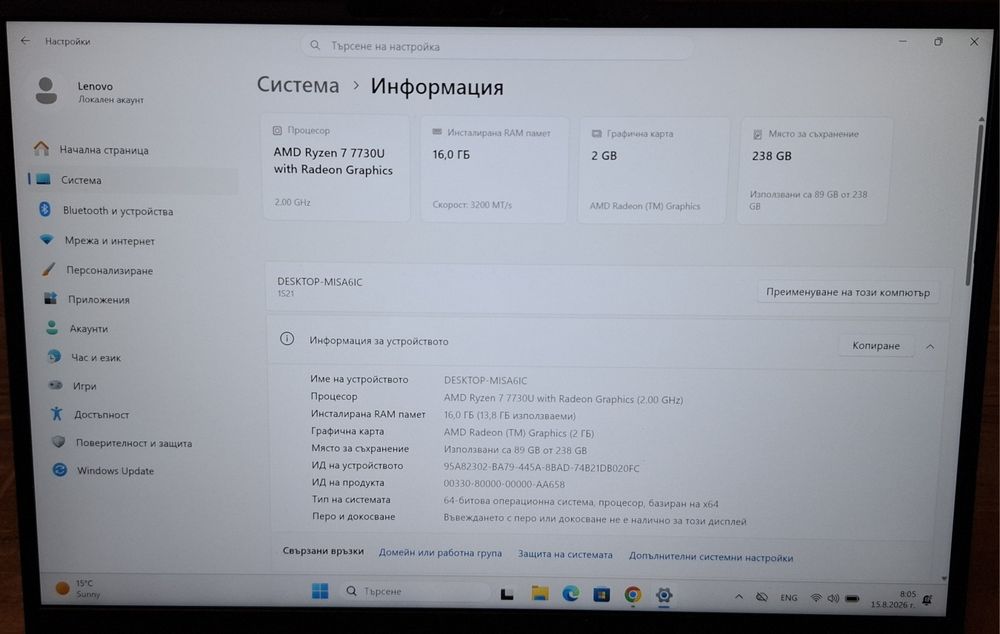
Task: Open Task View on taskbar
Action: 507,594
